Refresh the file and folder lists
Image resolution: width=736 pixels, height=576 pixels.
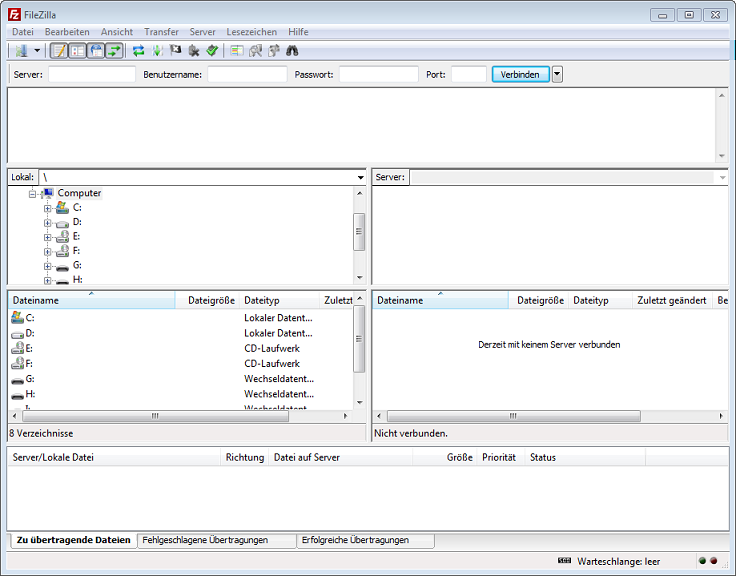coord(138,51)
